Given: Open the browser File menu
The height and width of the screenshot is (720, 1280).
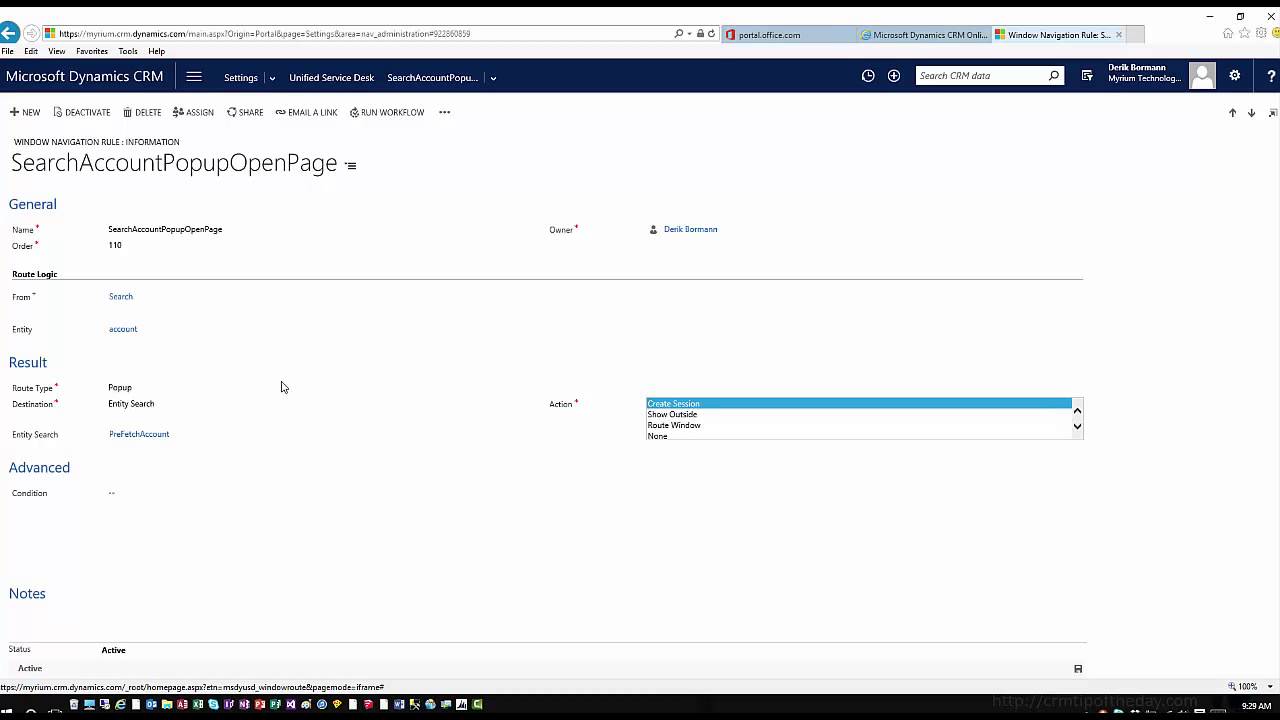Looking at the screenshot, I should pos(7,51).
